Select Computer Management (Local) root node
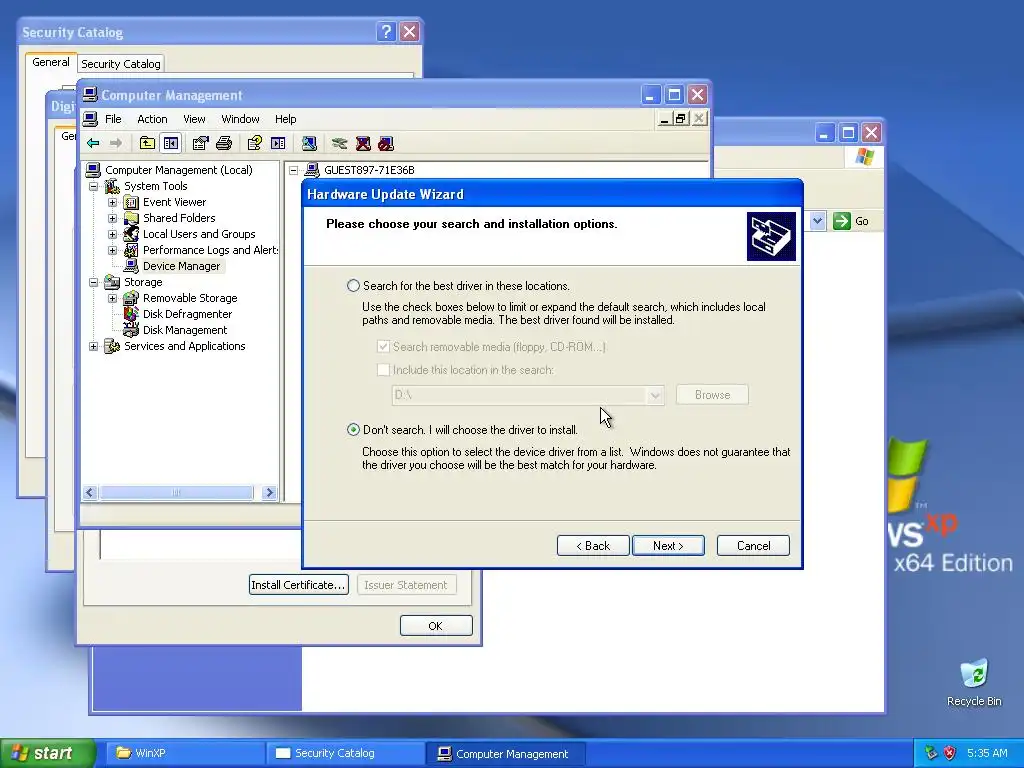This screenshot has width=1024, height=768. 178,170
